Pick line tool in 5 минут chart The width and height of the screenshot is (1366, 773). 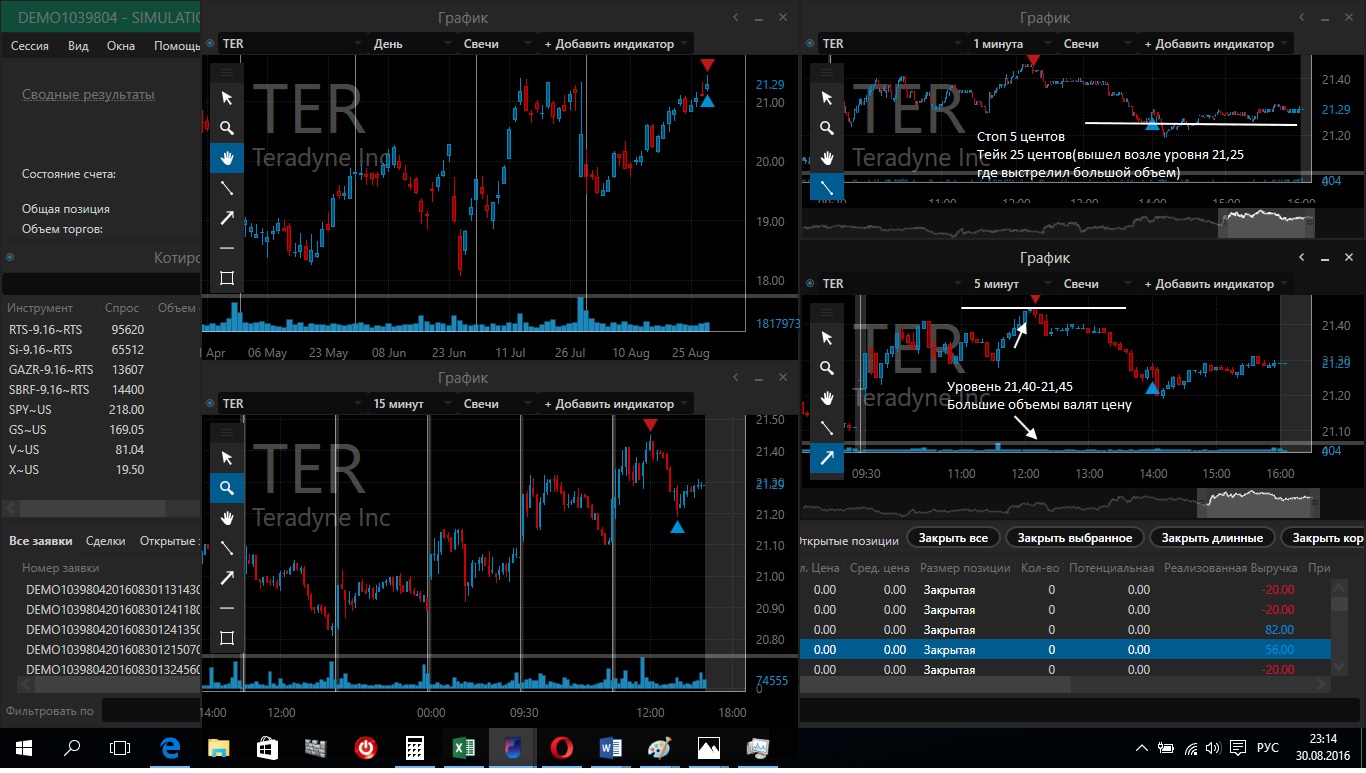point(827,428)
